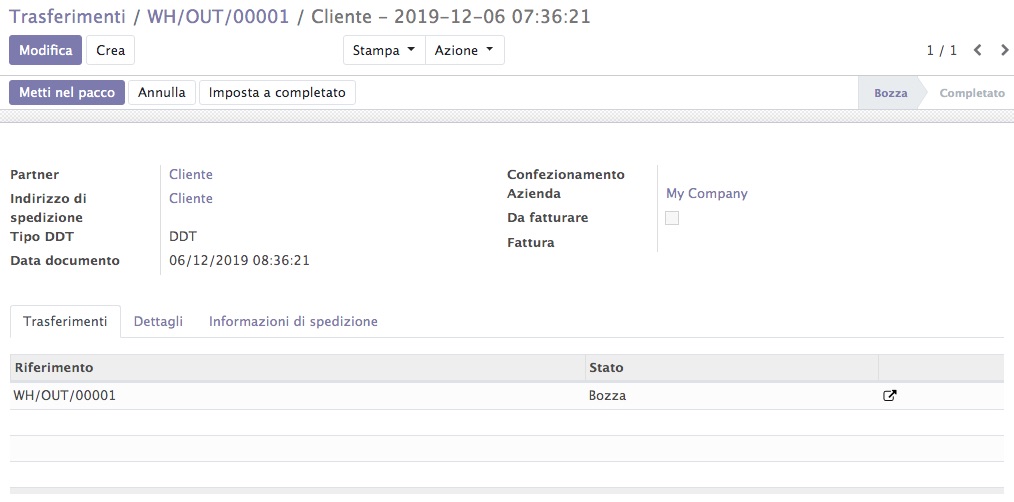Open the Indirizzo di spedizione Cliente link
The image size is (1014, 502).
pyautogui.click(x=191, y=199)
